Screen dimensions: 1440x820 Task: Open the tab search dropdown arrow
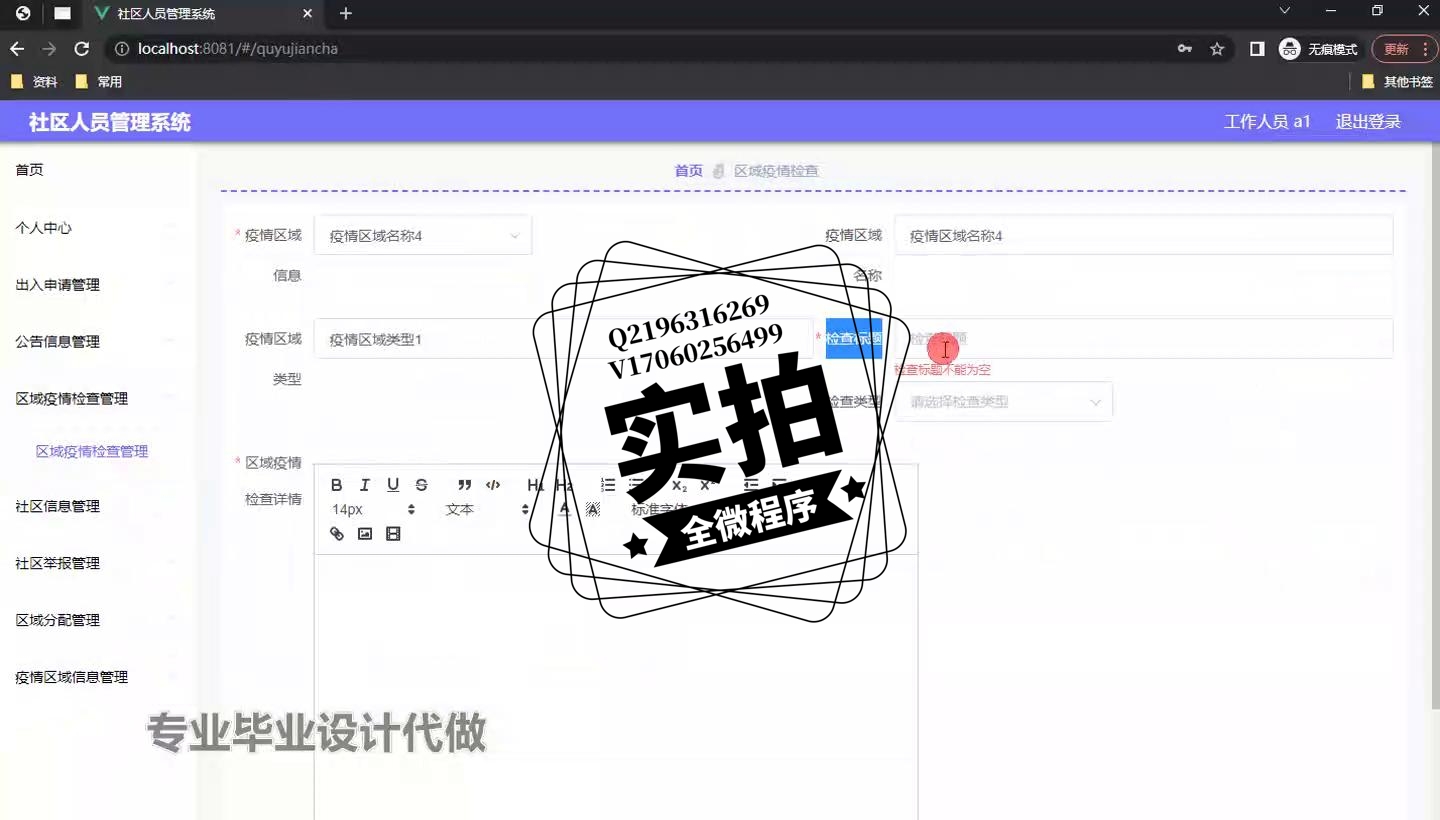[1285, 11]
